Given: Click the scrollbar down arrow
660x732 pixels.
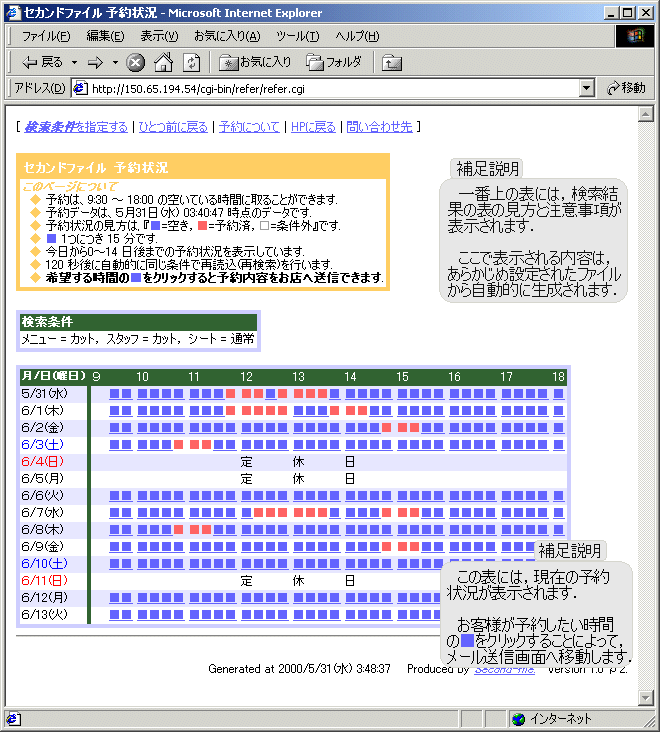Looking at the screenshot, I should [x=646, y=698].
